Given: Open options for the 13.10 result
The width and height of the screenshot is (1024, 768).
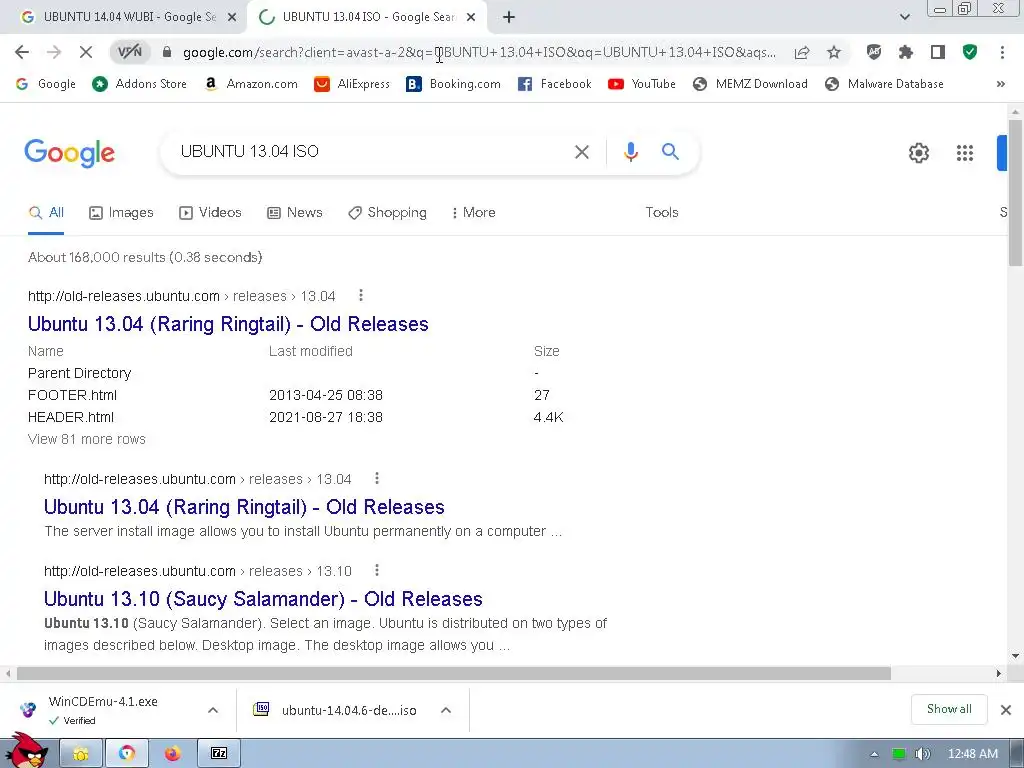Looking at the screenshot, I should [377, 571].
